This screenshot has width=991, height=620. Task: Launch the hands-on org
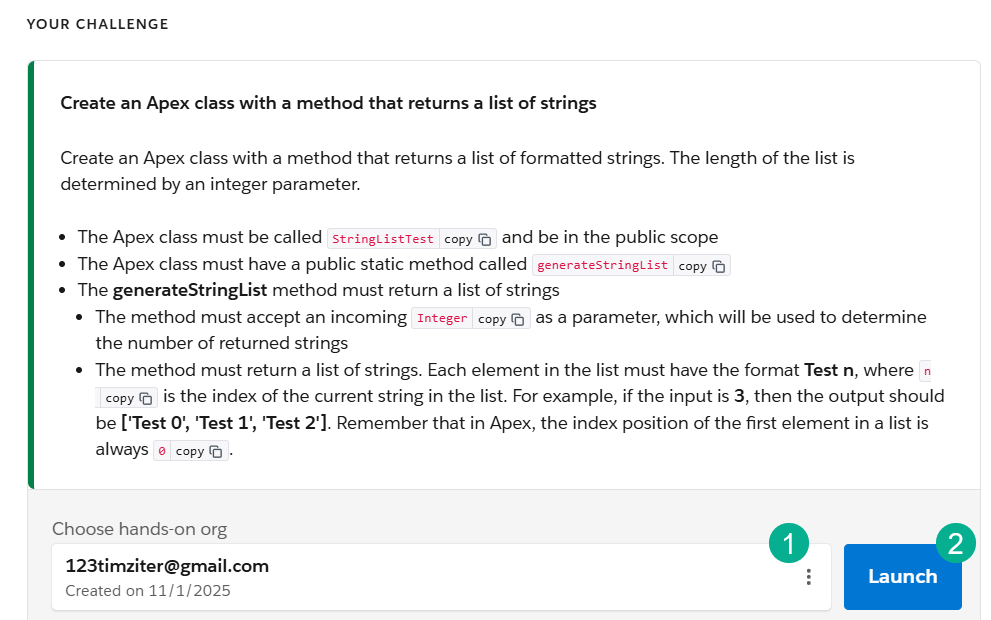902,577
